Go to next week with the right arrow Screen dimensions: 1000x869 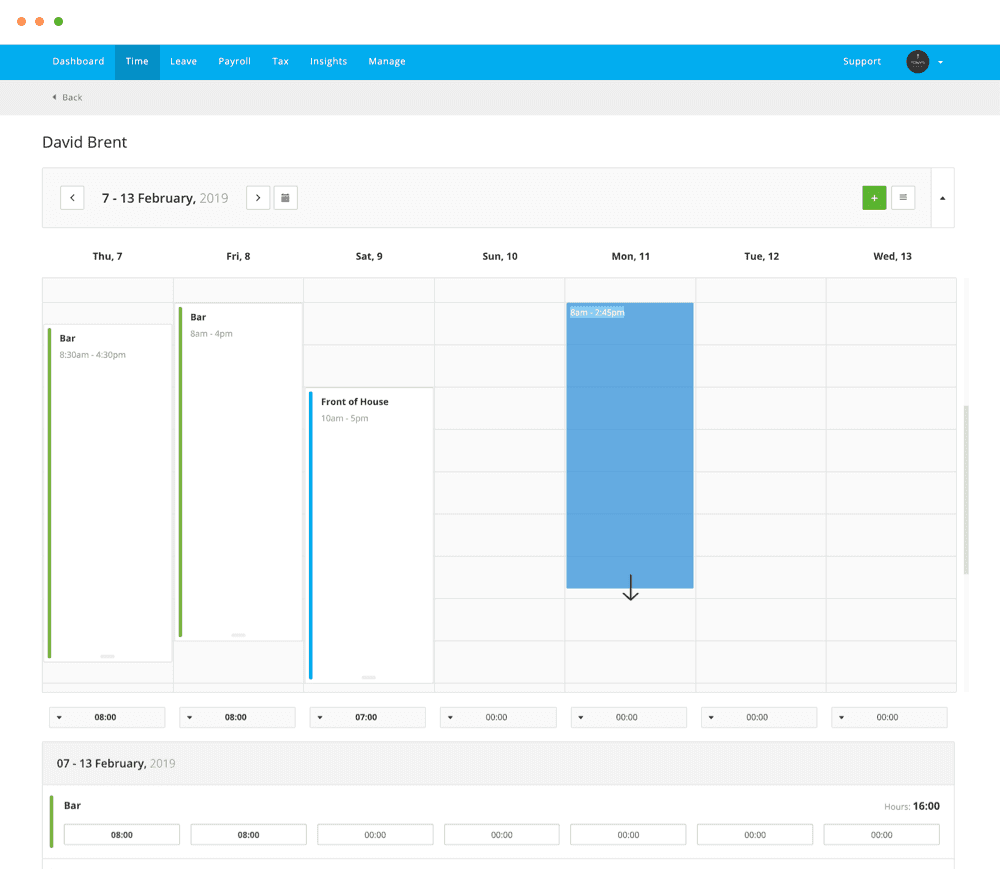[258, 197]
